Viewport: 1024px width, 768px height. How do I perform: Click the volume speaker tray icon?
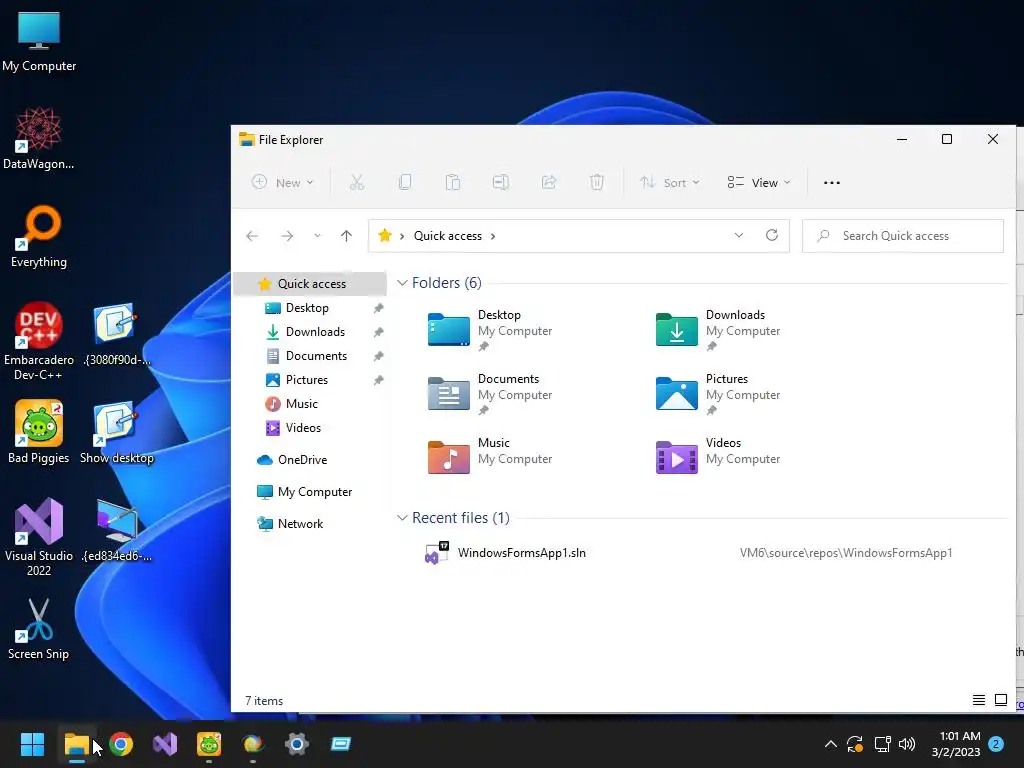[907, 744]
